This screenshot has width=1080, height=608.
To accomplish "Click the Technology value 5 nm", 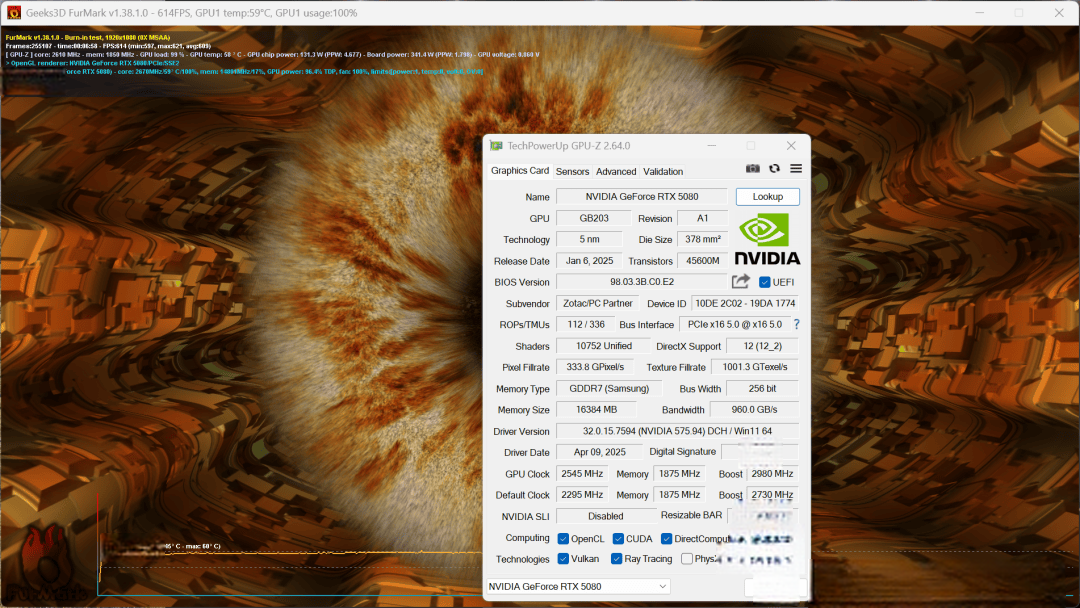I will coord(590,239).
